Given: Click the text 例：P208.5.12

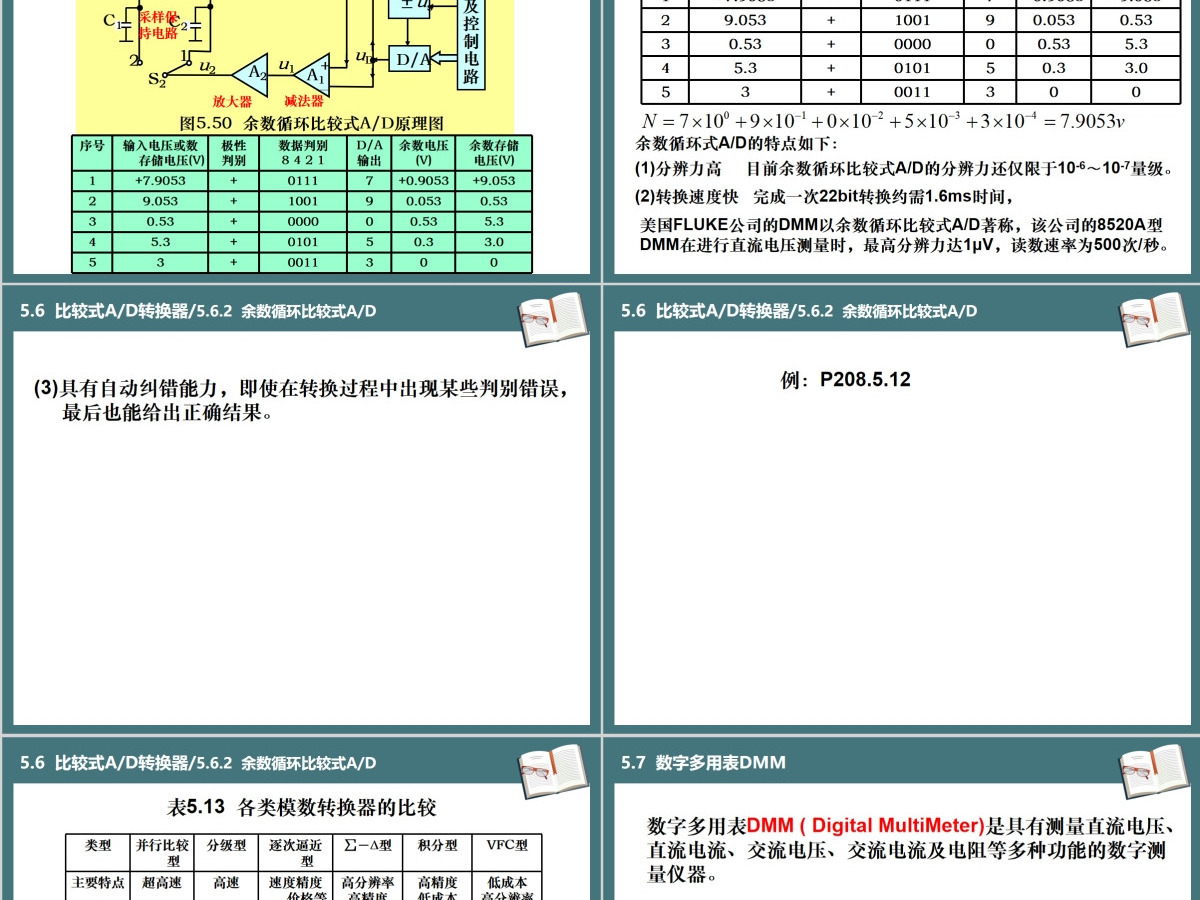Looking at the screenshot, I should tap(846, 379).
